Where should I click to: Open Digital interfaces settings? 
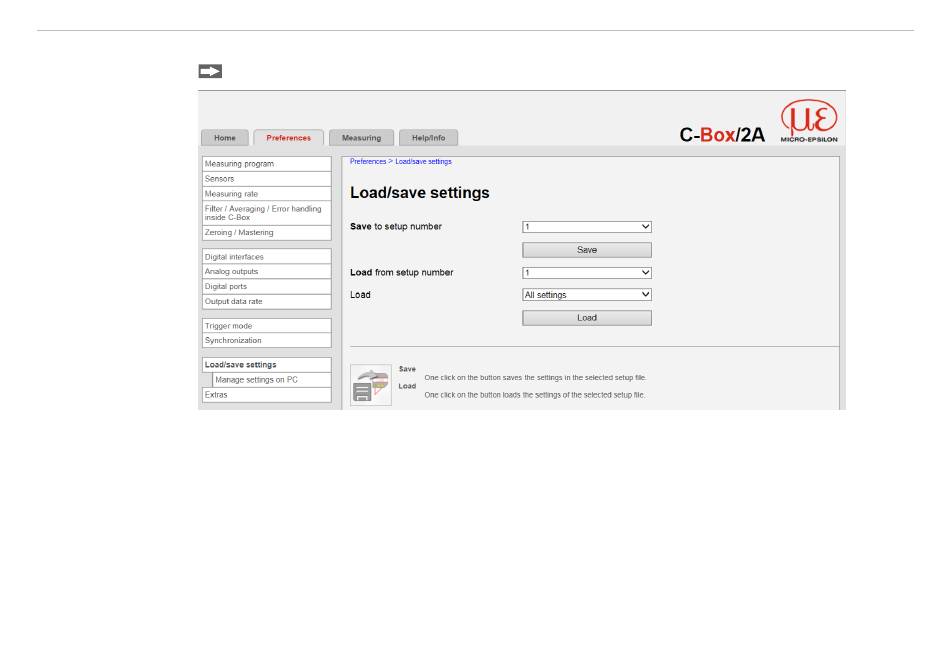tap(267, 257)
